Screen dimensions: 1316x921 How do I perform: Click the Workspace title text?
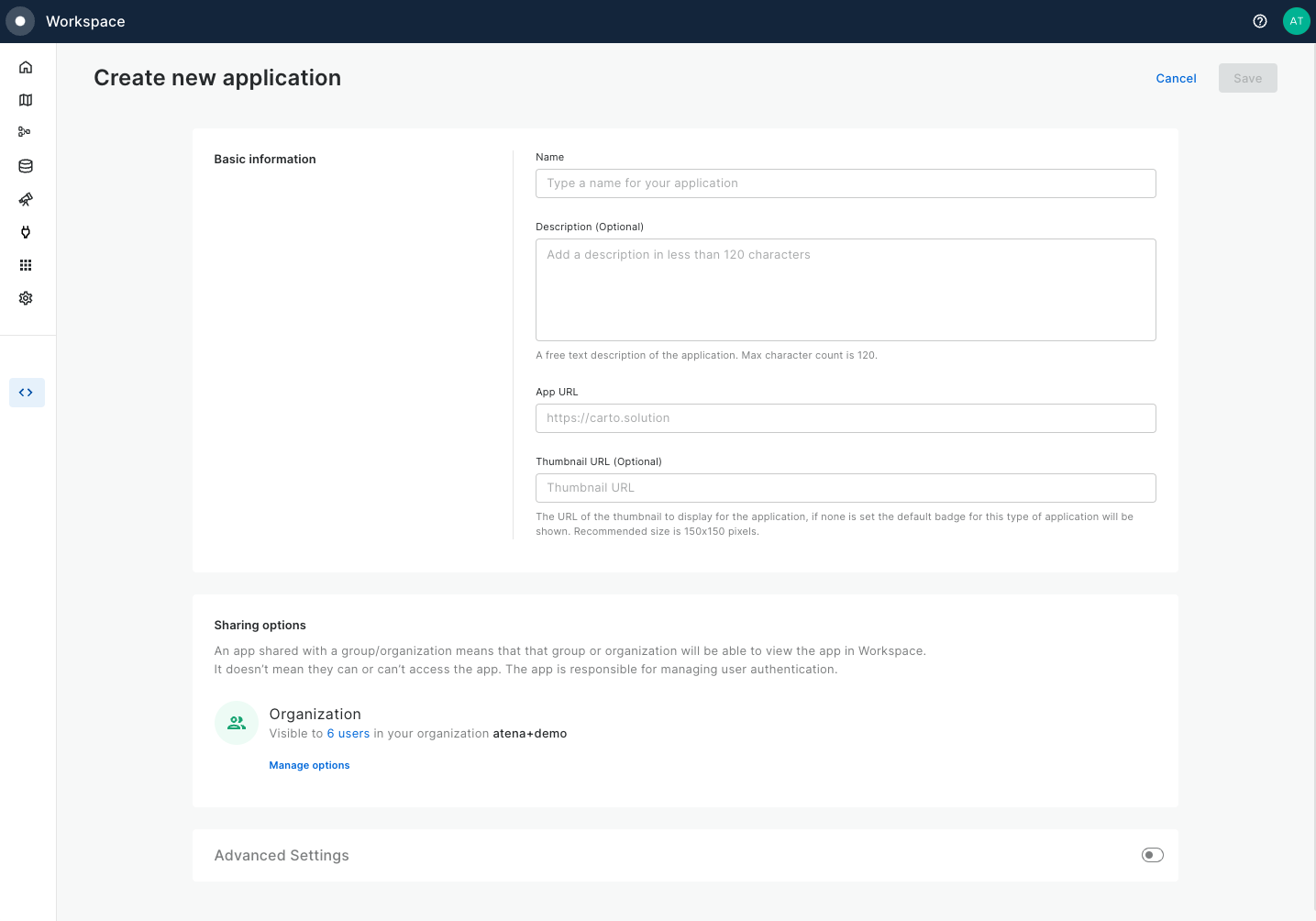click(85, 21)
